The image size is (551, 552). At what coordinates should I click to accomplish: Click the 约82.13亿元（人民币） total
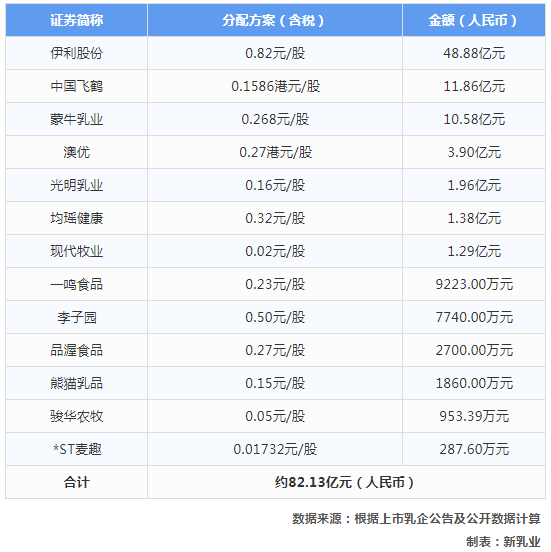coord(346,482)
